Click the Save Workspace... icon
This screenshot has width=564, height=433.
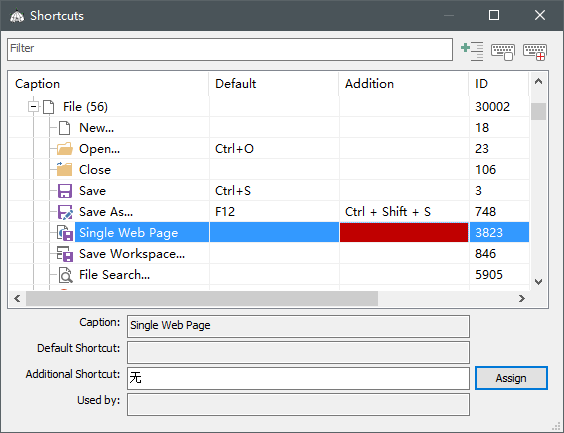coord(65,254)
